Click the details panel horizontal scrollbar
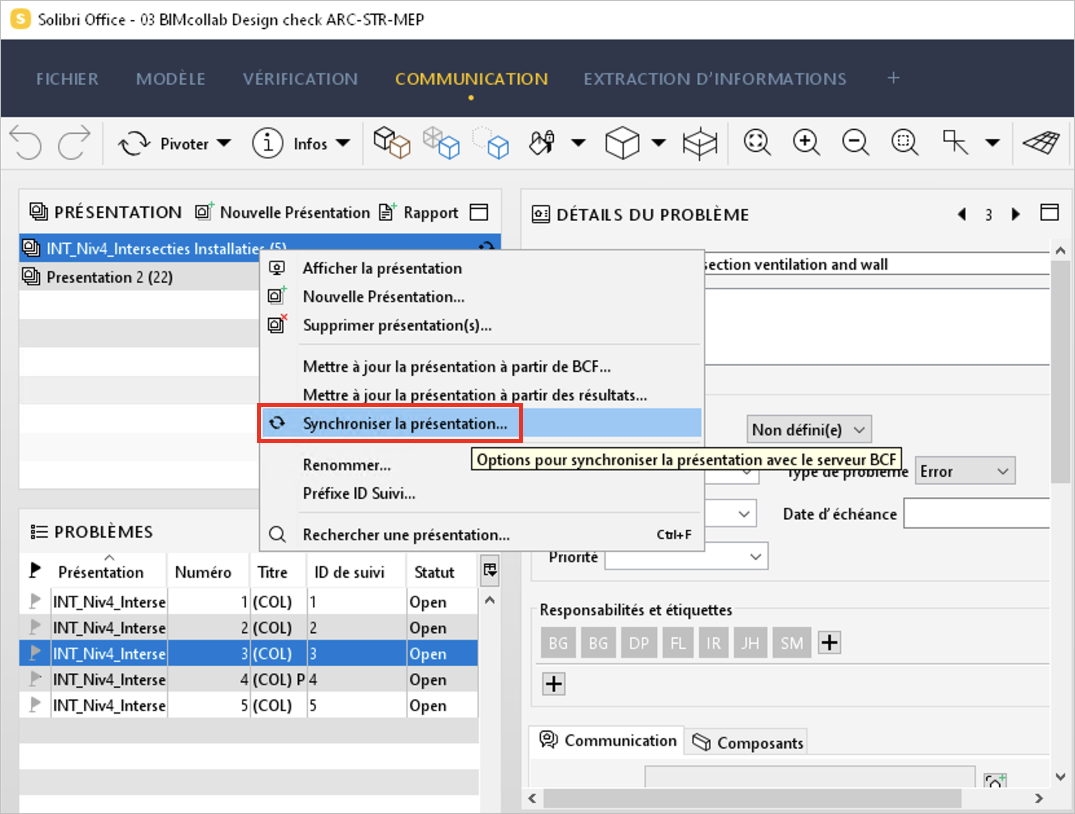This screenshot has height=814, width=1075. pyautogui.click(x=752, y=798)
